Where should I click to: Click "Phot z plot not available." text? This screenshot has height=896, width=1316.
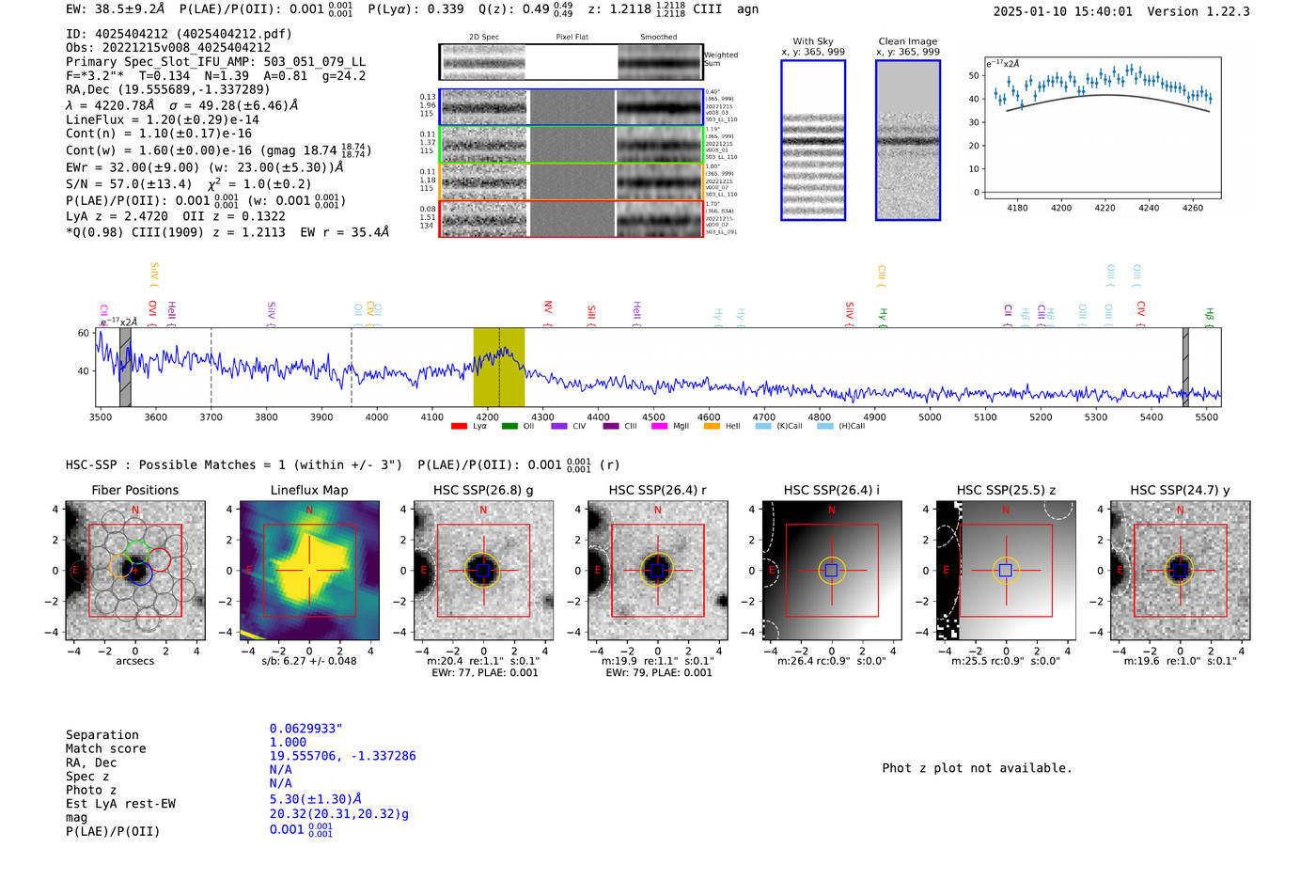977,768
